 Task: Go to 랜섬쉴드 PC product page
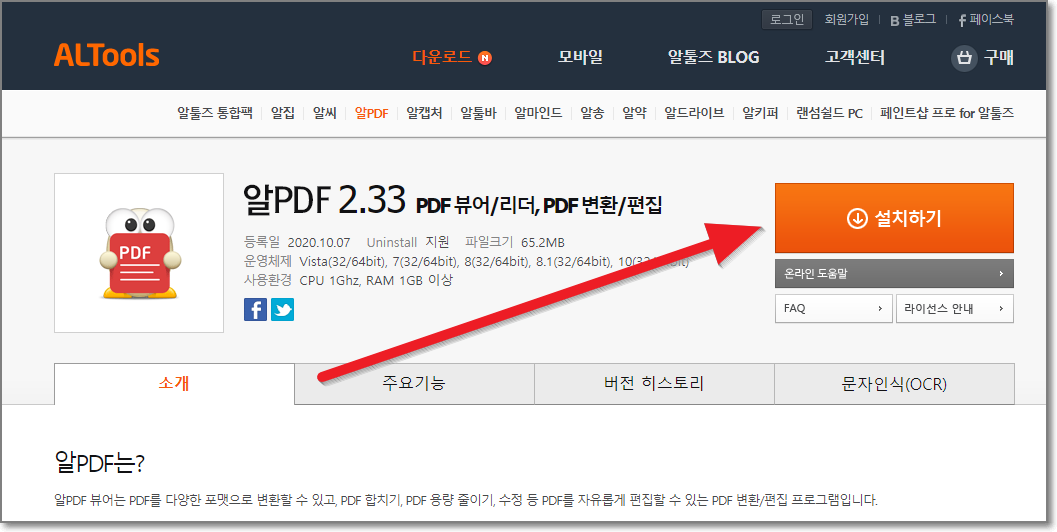point(829,113)
